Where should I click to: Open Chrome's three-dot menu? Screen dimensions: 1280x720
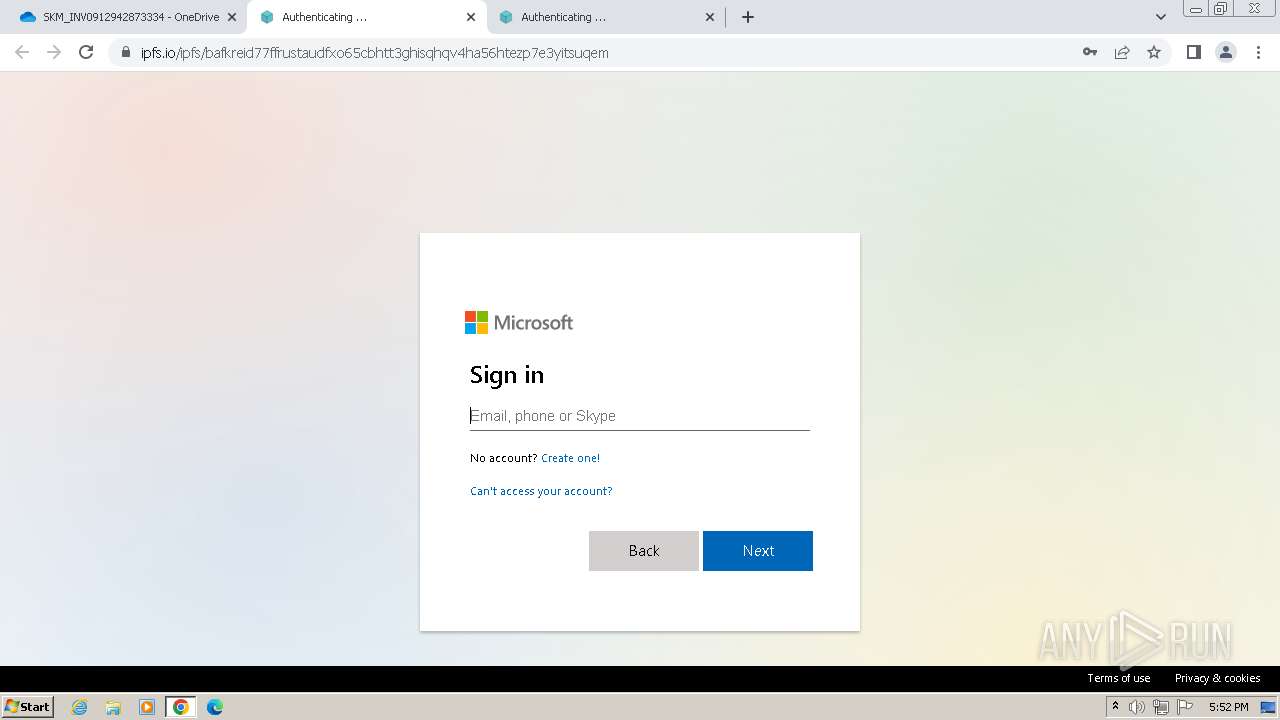1258,53
